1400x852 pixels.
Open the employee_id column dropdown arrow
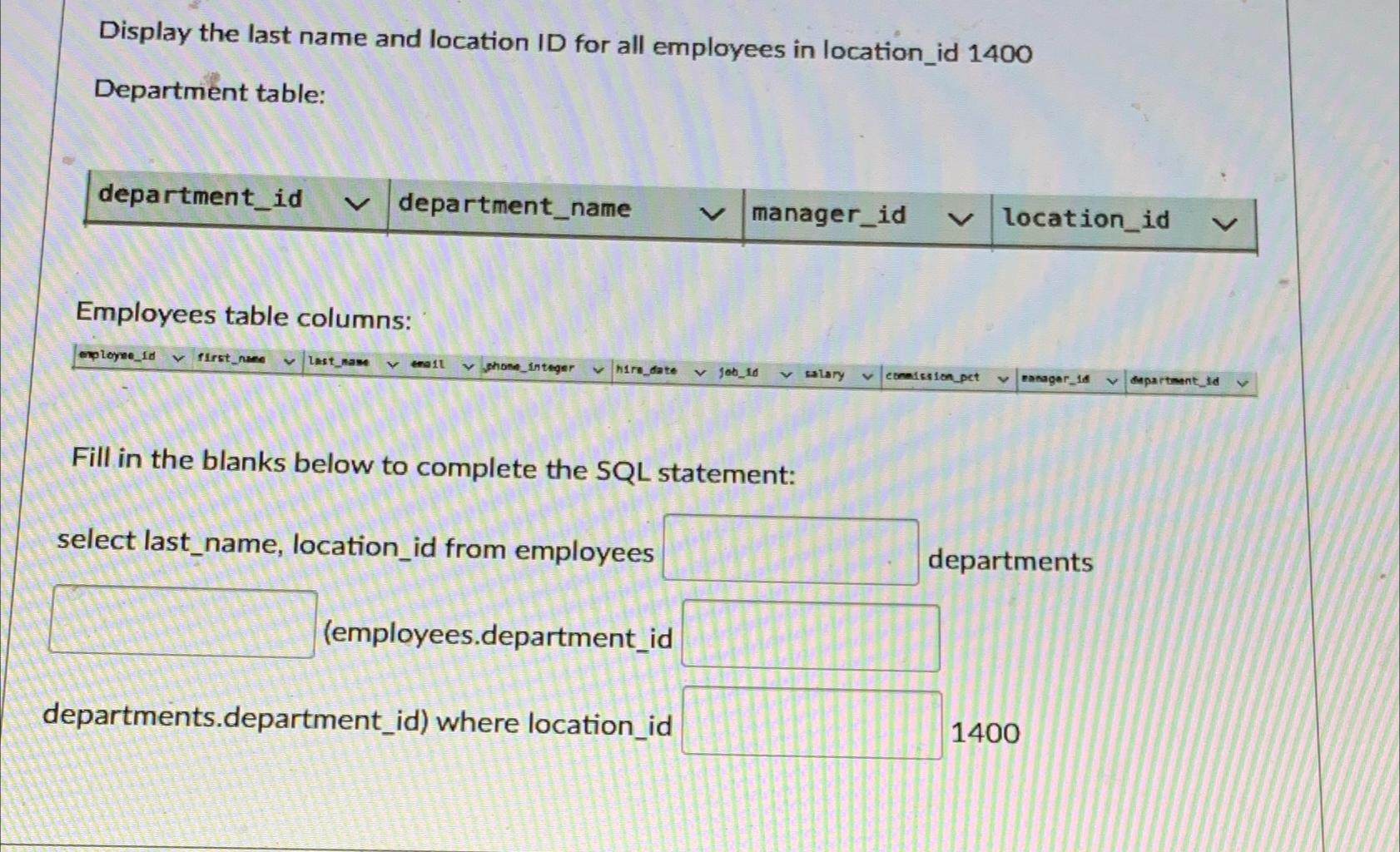coord(178,359)
